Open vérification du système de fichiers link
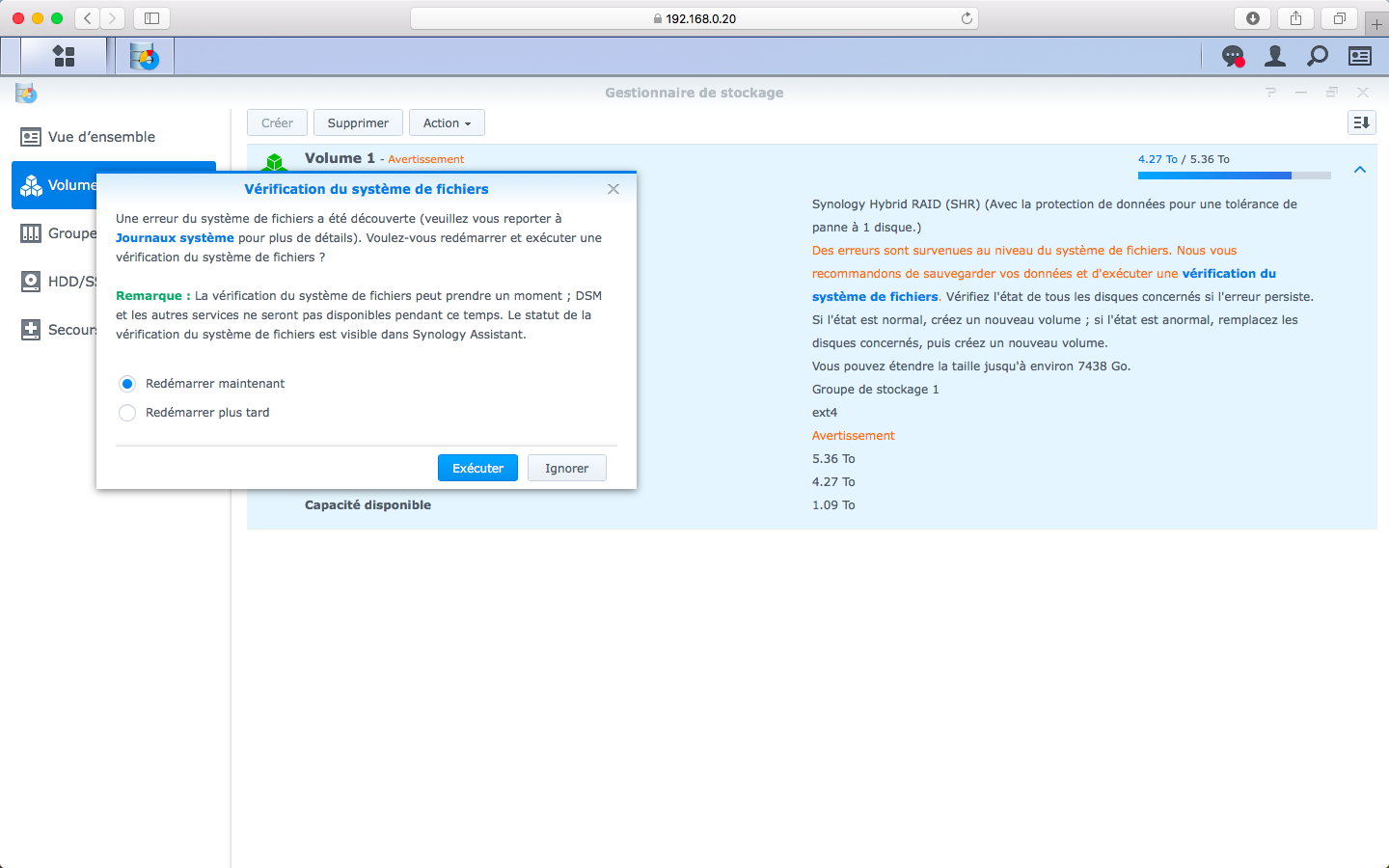Viewport: 1389px width, 868px height. tap(1044, 285)
